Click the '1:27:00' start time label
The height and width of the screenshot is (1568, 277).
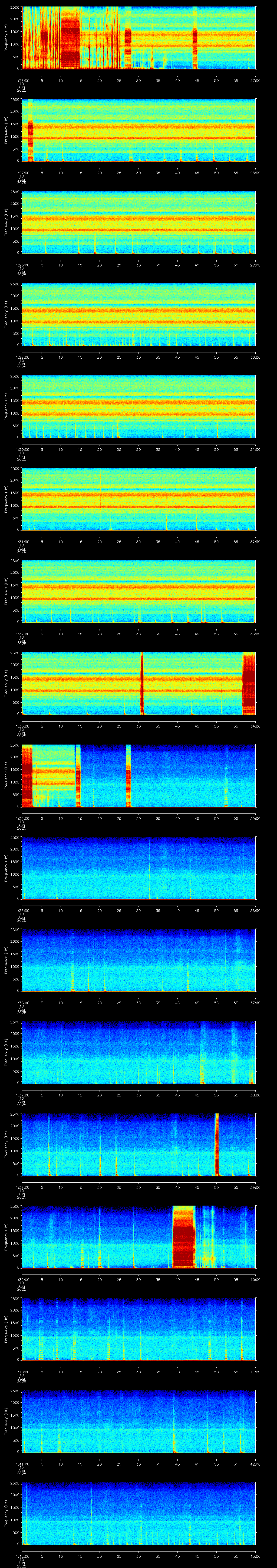(22, 173)
